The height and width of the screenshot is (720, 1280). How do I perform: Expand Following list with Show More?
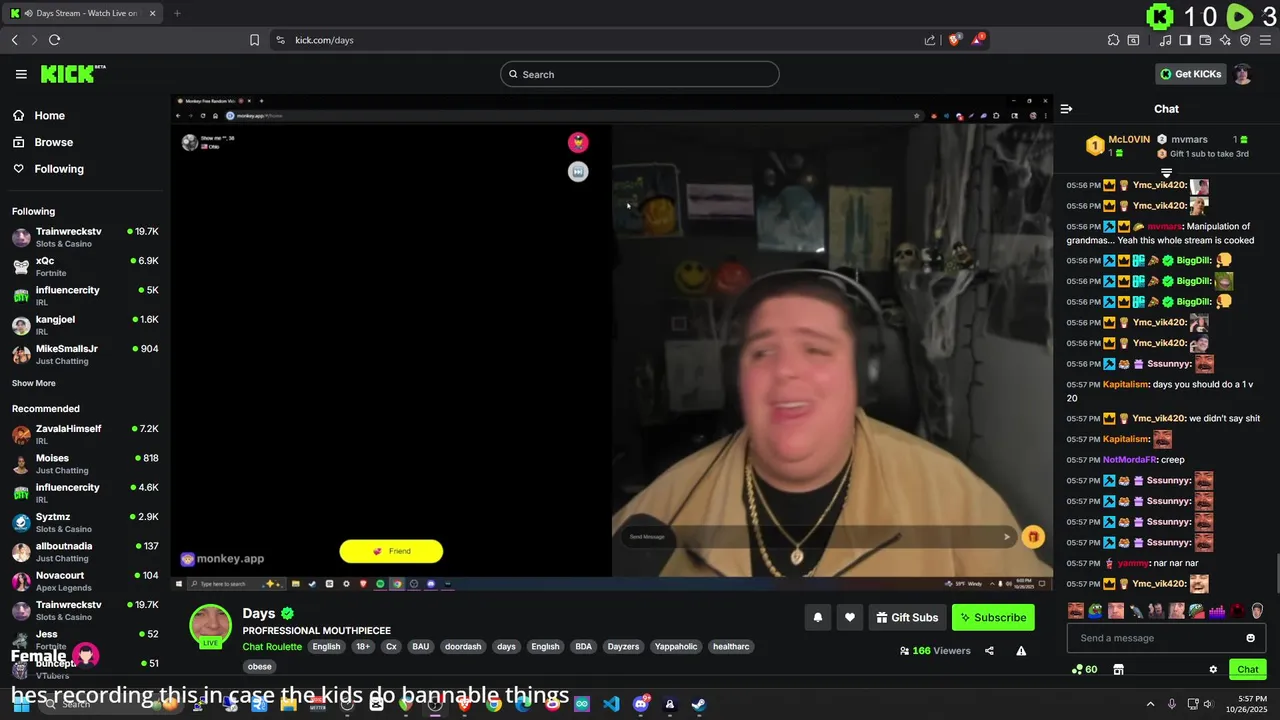[34, 383]
